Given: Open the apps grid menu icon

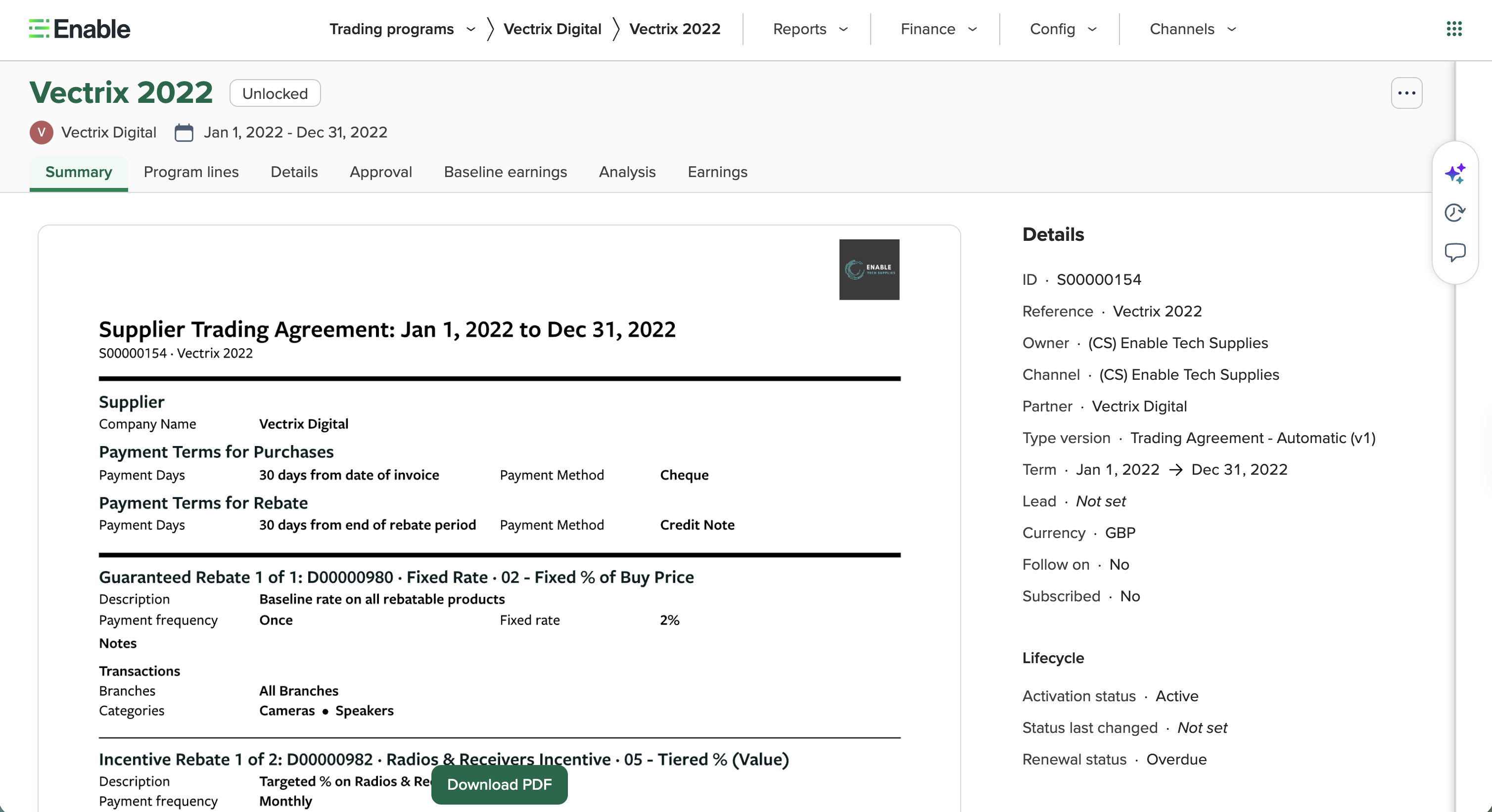Looking at the screenshot, I should click(1454, 29).
